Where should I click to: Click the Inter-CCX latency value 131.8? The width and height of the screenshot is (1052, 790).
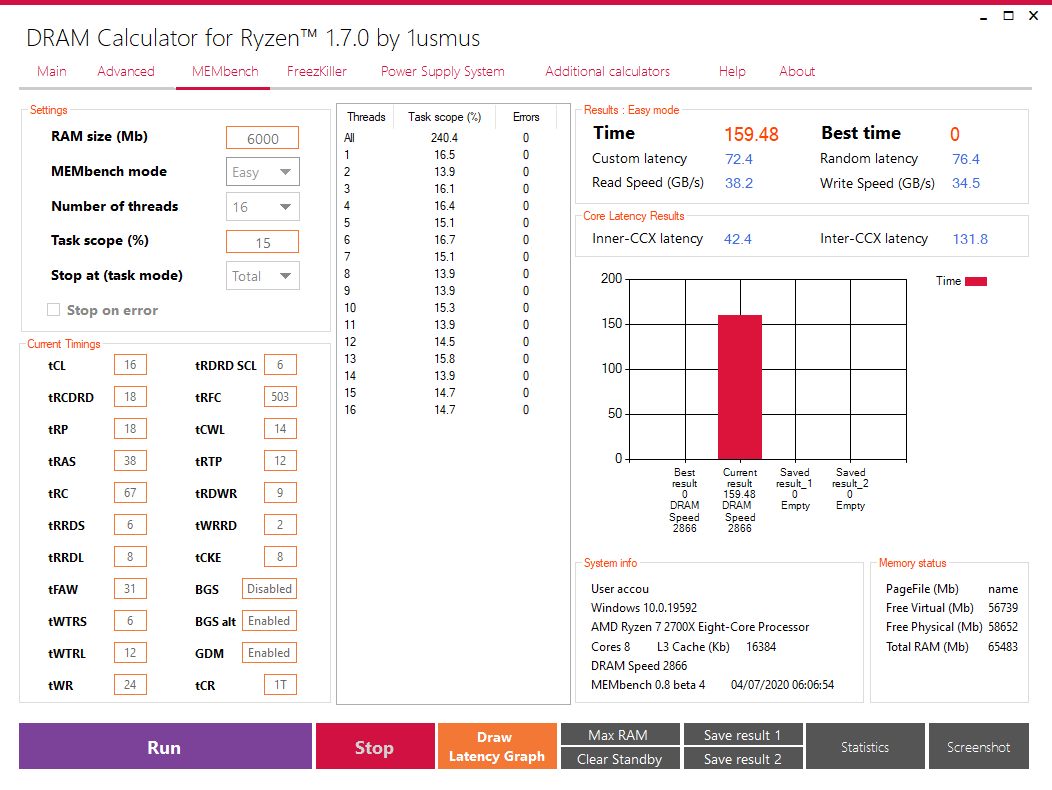(x=970, y=239)
